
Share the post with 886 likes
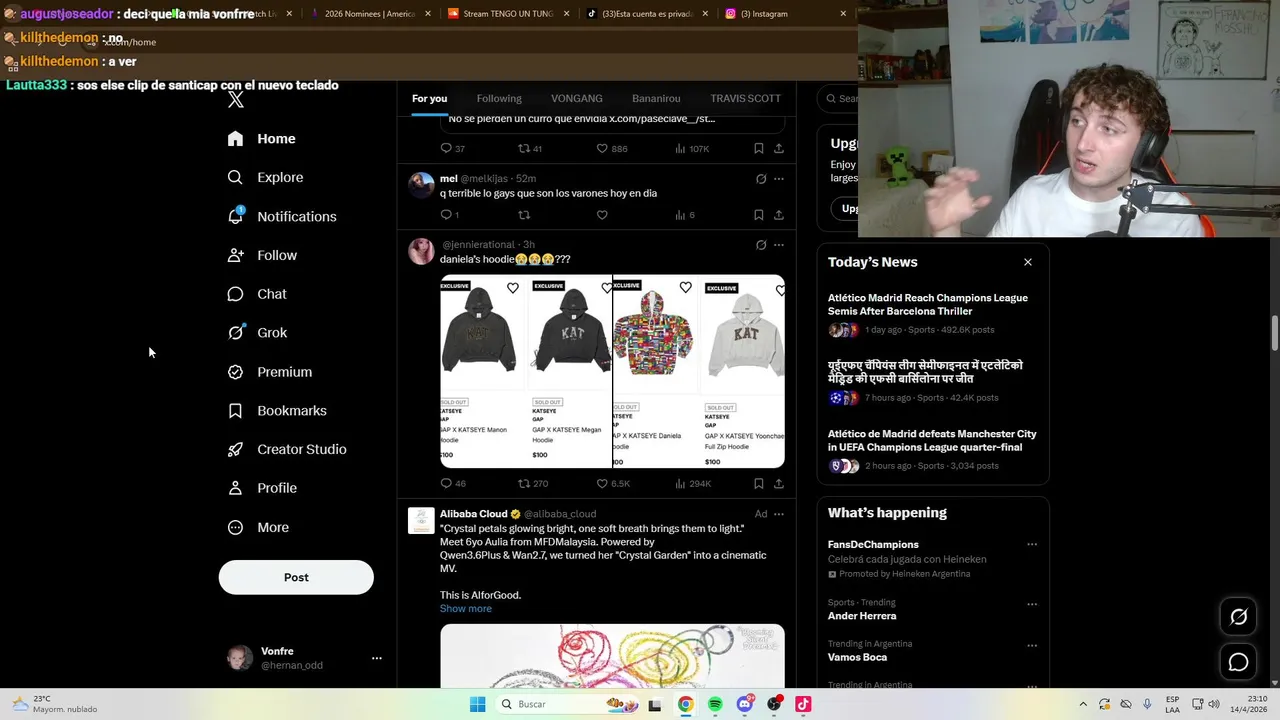pyautogui.click(x=779, y=148)
